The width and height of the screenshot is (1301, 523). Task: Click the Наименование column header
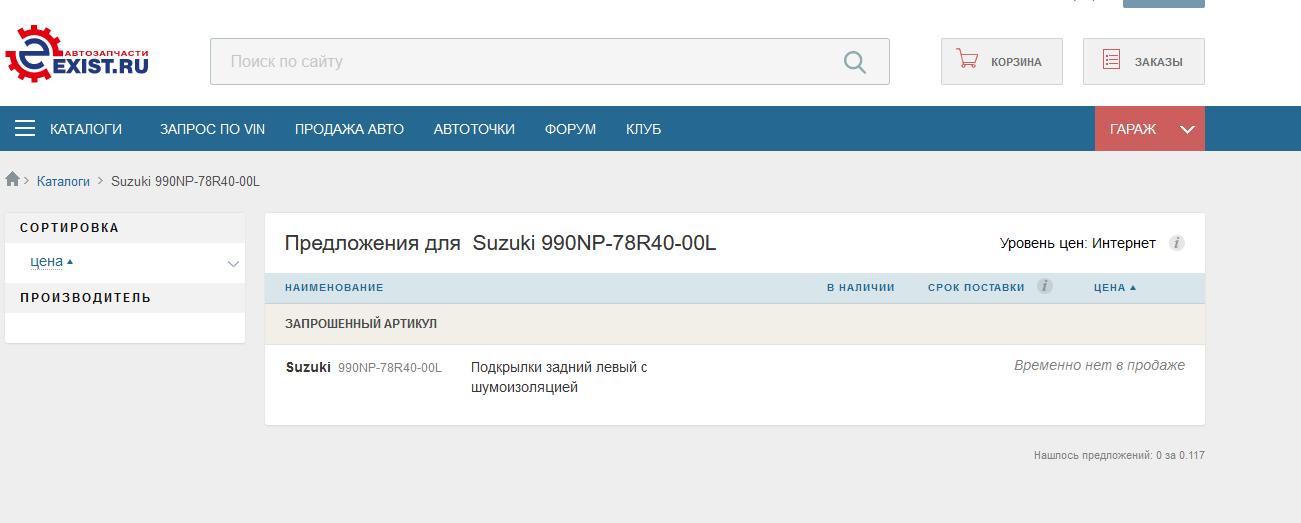334,287
